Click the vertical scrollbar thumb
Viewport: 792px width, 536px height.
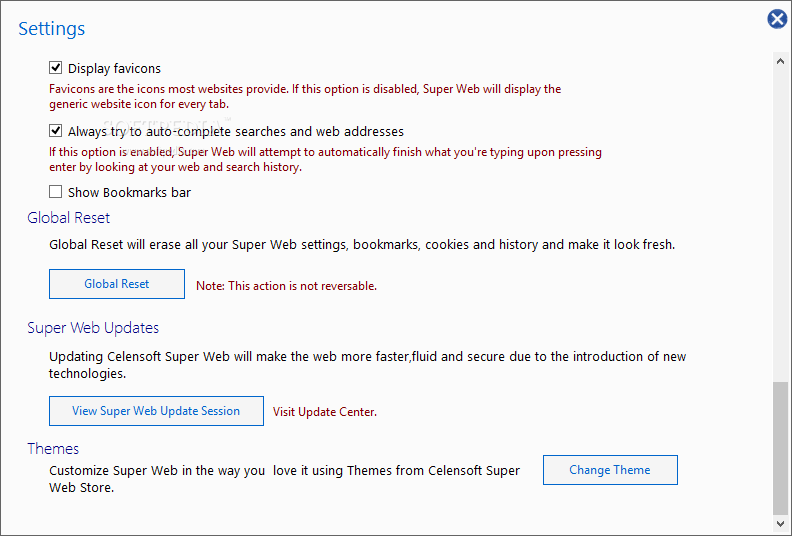tap(780, 448)
